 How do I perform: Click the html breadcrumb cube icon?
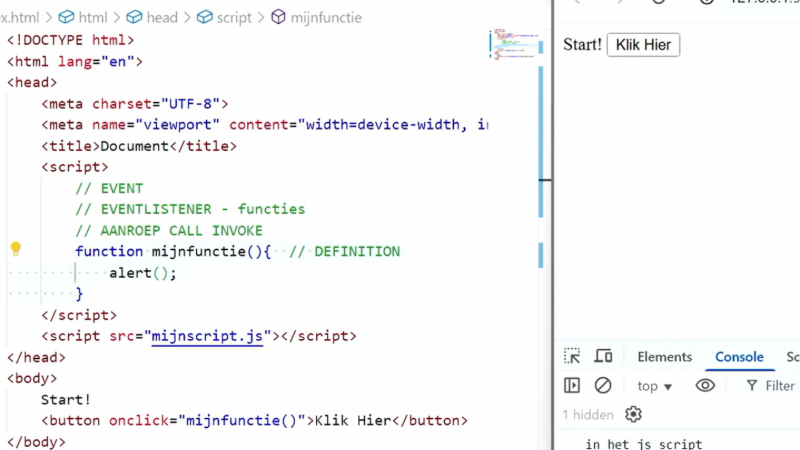tap(66, 17)
